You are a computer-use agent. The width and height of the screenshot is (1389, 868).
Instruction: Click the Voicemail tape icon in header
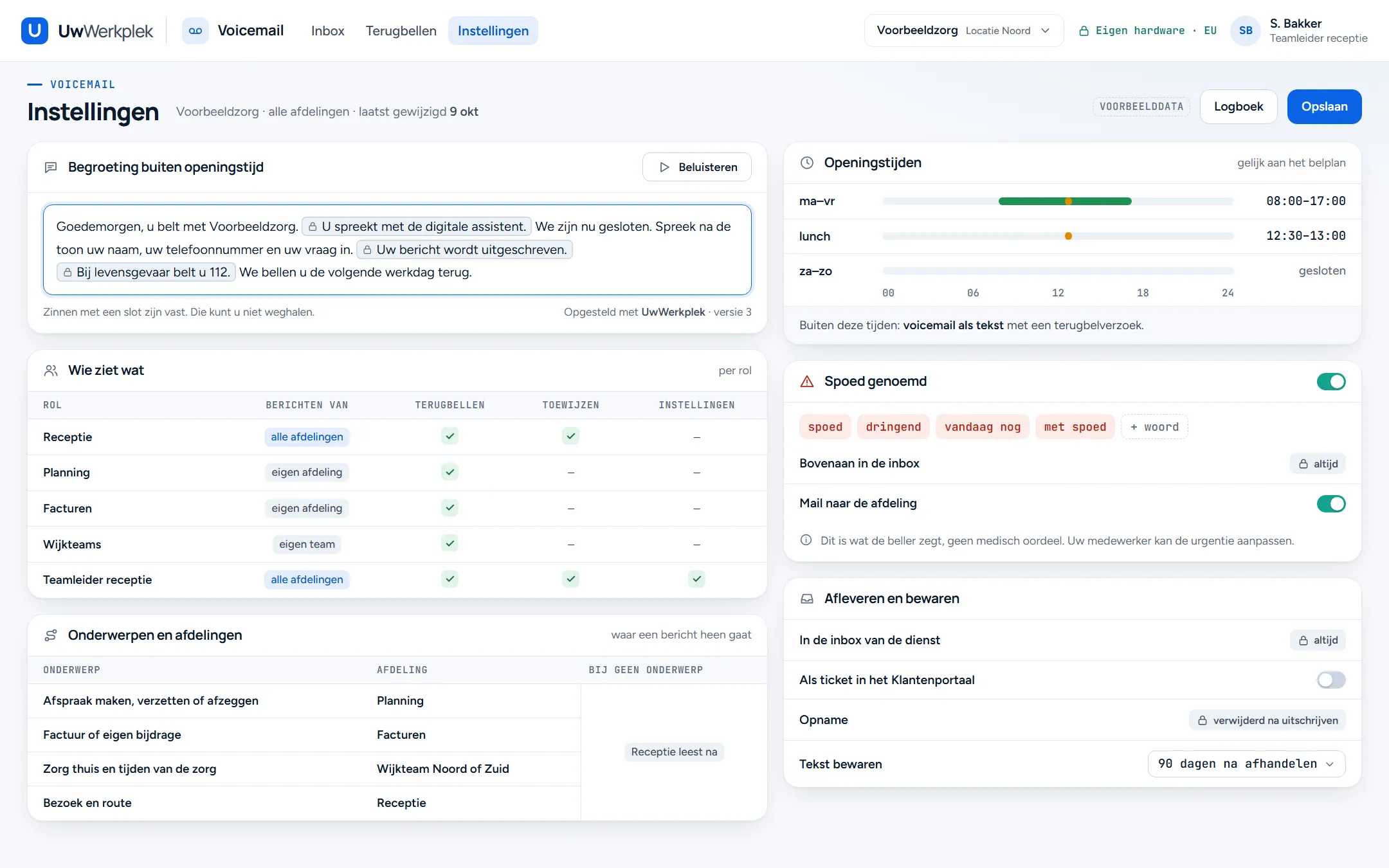point(195,30)
